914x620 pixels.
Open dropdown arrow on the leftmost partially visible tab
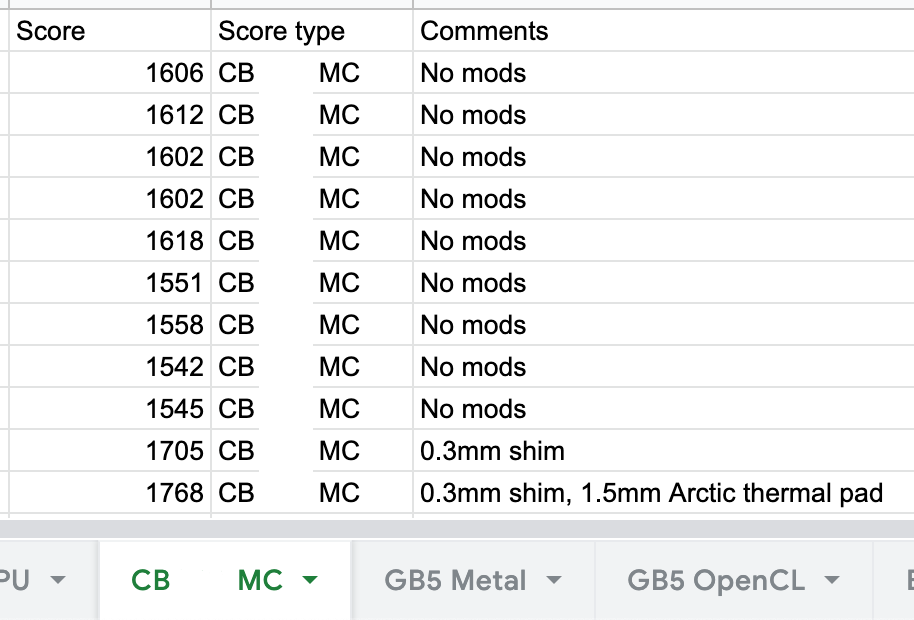(57, 580)
